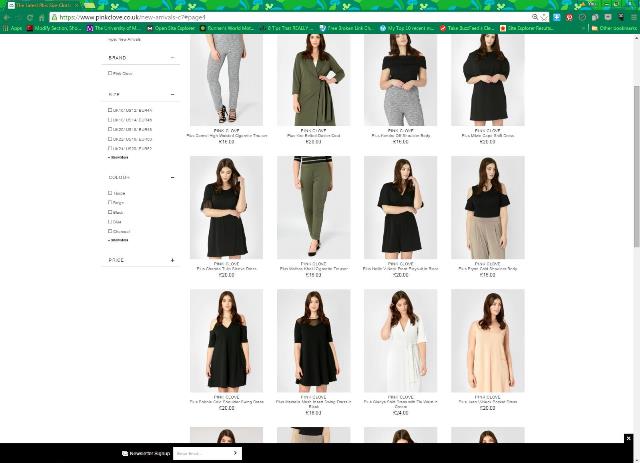Image resolution: width=640 pixels, height=463 pixels.
Task: Open the khaki belted duster coat image
Action: (x=313, y=80)
